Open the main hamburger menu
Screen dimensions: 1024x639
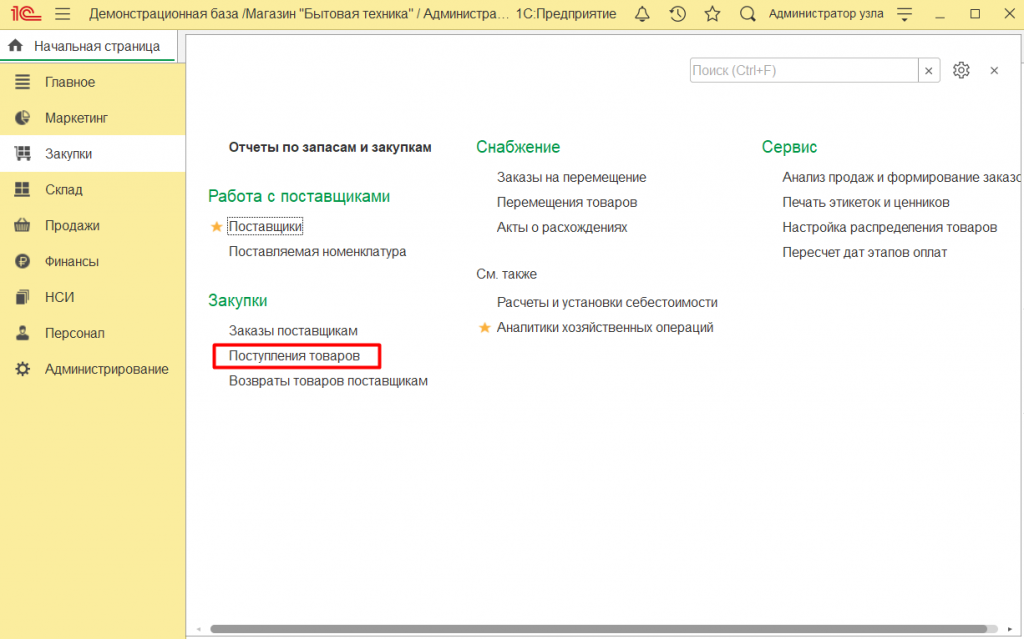pos(62,13)
